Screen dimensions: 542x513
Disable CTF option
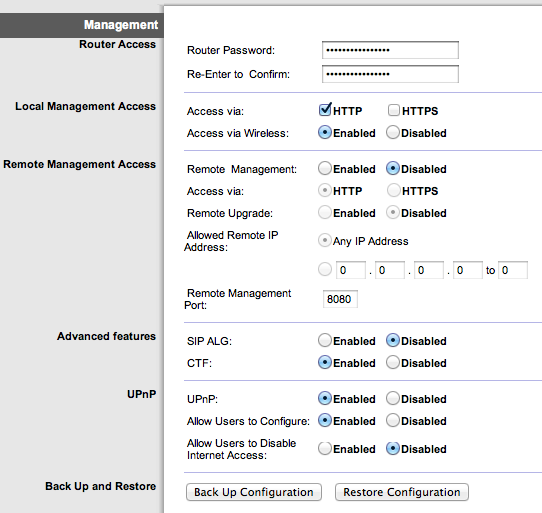[x=393, y=363]
